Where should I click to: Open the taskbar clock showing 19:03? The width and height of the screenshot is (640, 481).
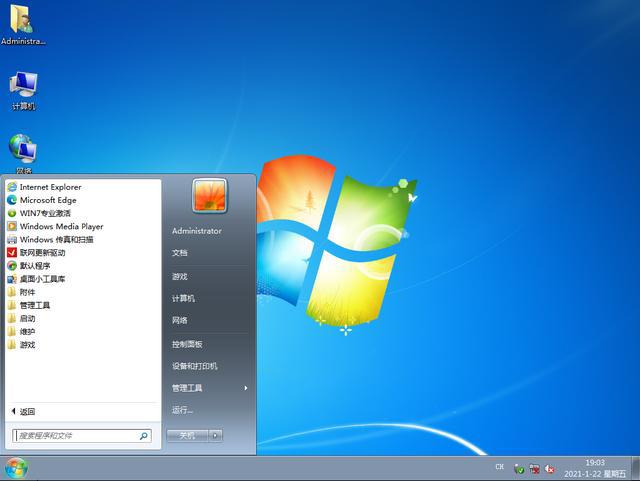click(x=595, y=468)
